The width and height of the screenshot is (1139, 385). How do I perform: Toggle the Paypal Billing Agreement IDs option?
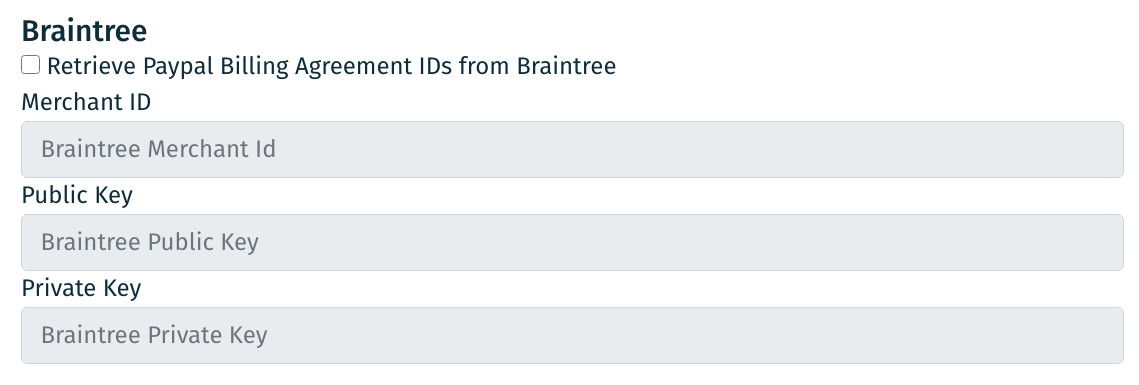[31, 65]
